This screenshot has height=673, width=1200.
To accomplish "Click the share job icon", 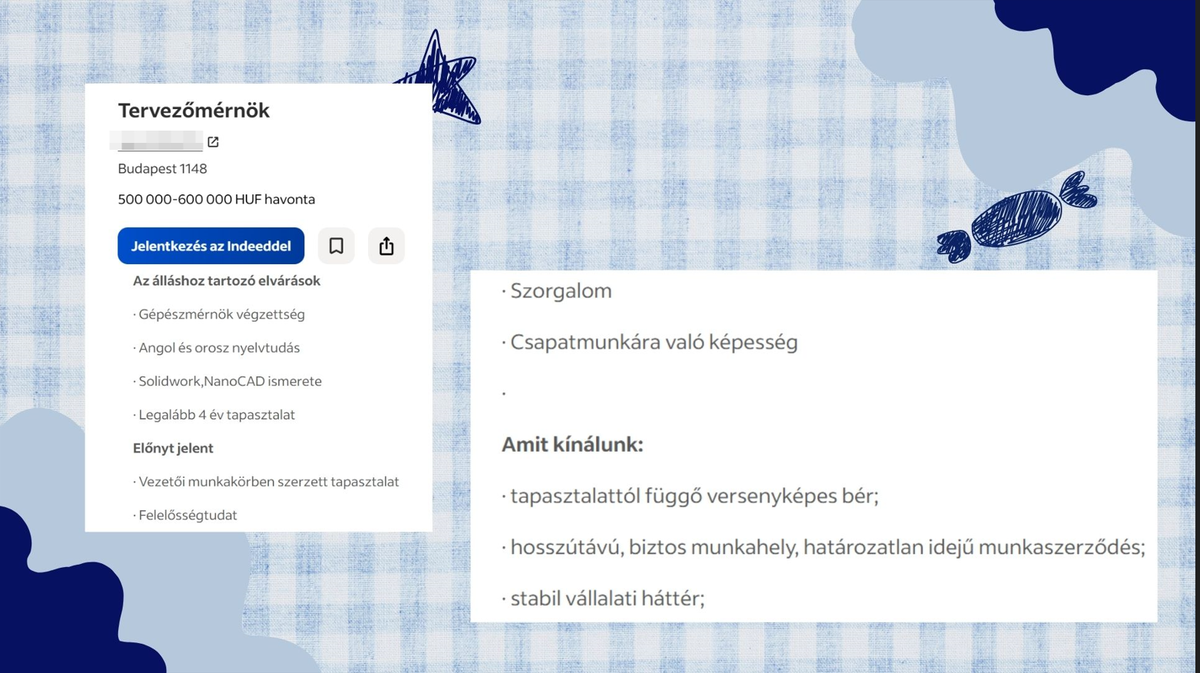I will click(x=386, y=246).
